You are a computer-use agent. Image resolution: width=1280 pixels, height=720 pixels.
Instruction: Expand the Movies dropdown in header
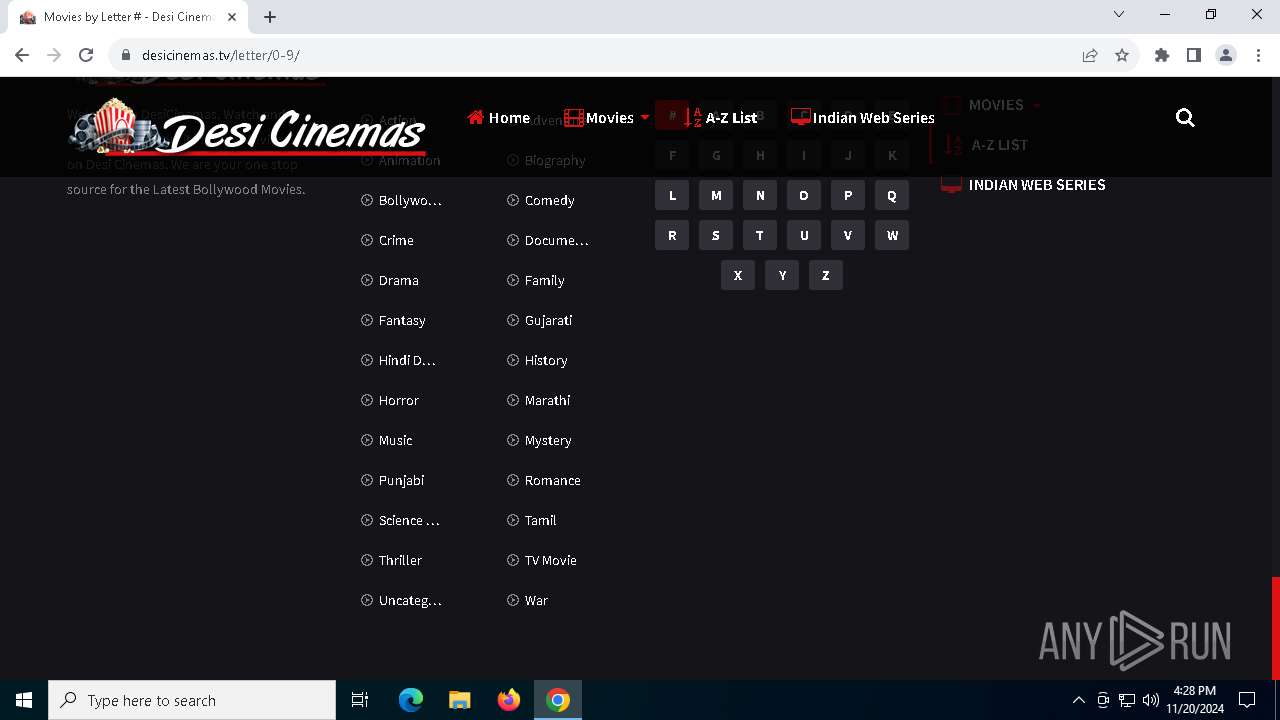click(607, 118)
